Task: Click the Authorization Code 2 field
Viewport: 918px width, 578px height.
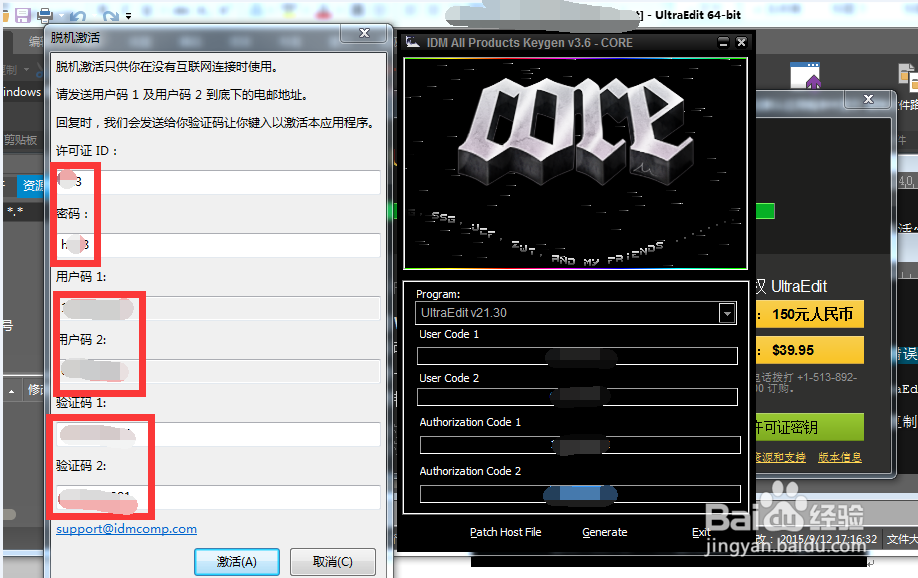Action: [x=580, y=494]
